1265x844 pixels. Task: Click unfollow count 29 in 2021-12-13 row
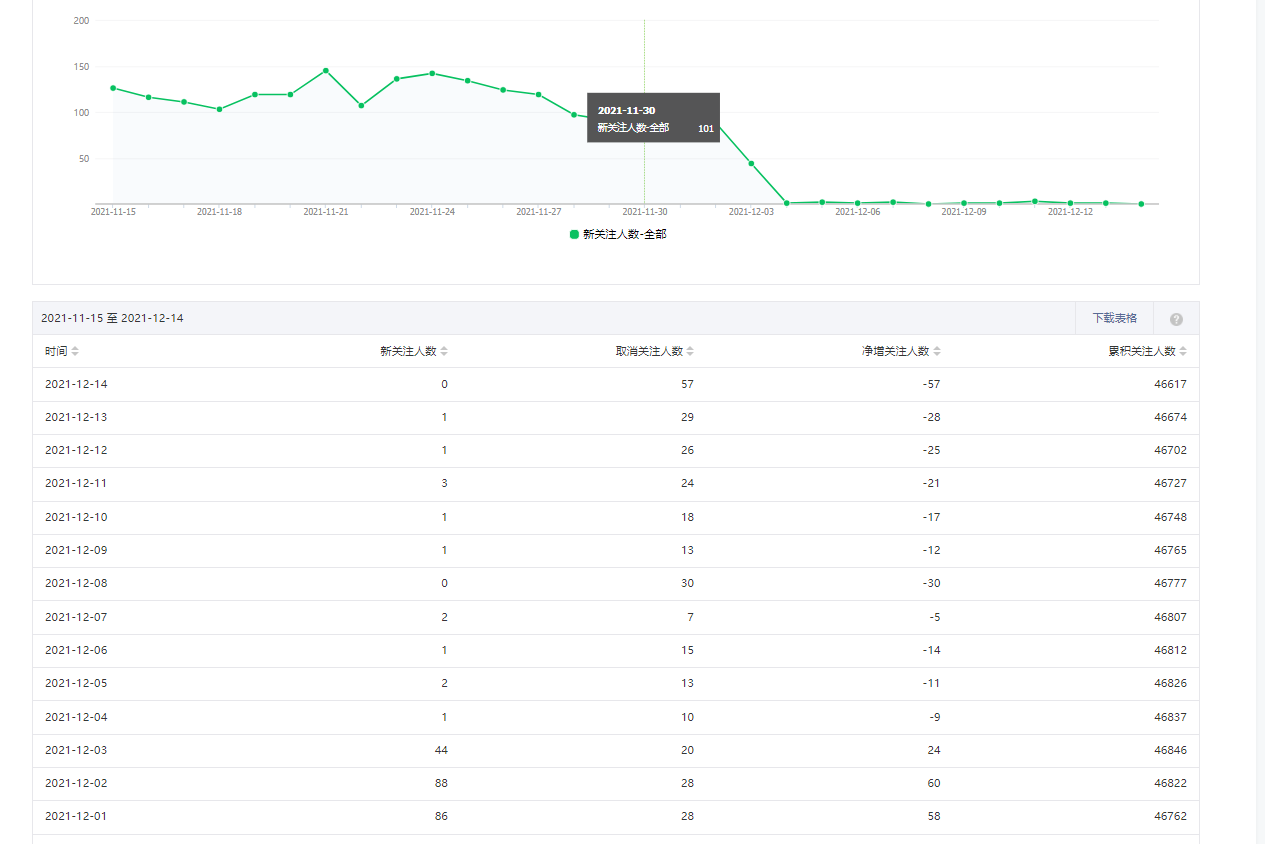click(x=687, y=417)
